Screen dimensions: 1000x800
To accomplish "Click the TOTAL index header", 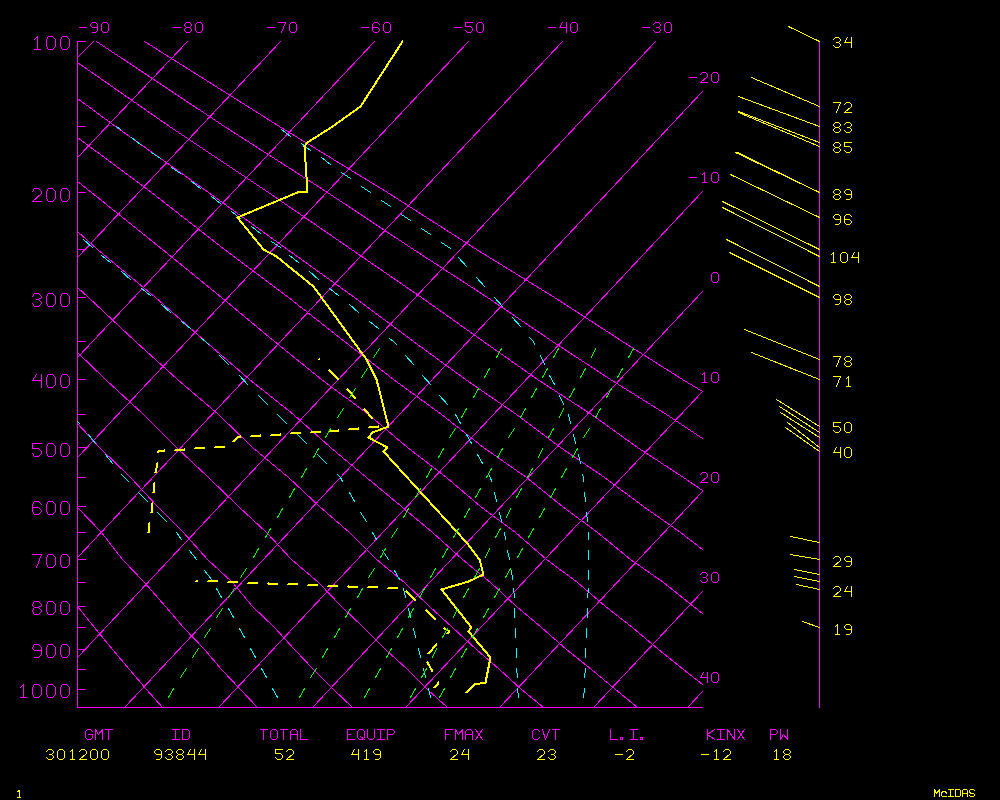I will 284,735.
